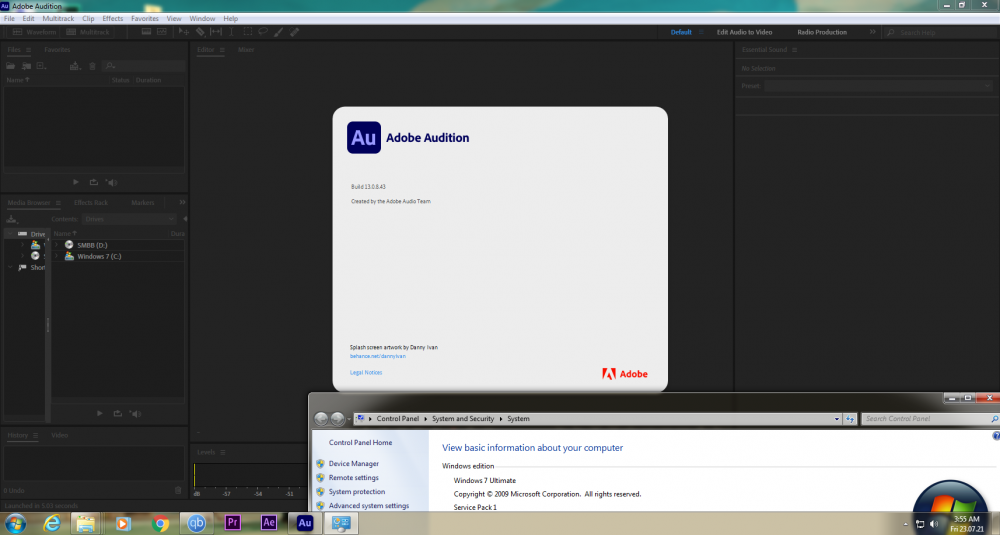
Task: Choose the Lasso Selection tool
Action: [x=262, y=32]
